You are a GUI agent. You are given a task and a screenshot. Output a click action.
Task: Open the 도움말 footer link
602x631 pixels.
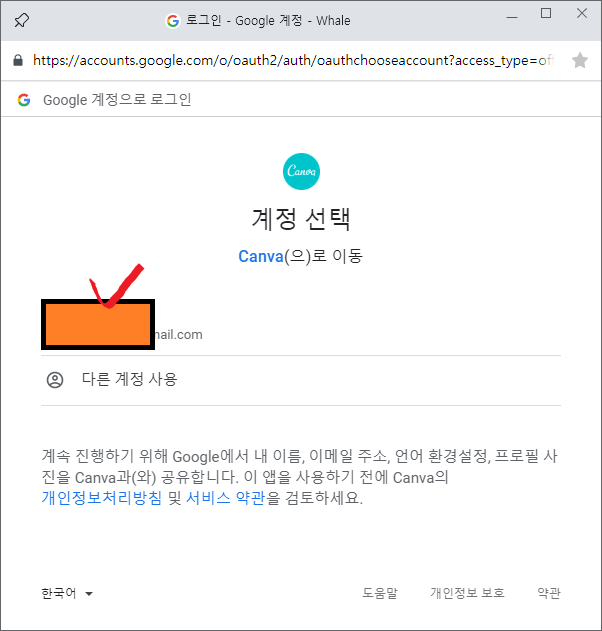(x=379, y=593)
